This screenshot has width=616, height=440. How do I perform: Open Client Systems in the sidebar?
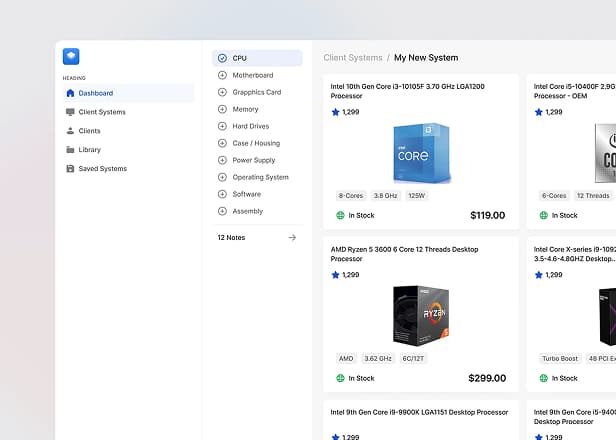click(101, 112)
